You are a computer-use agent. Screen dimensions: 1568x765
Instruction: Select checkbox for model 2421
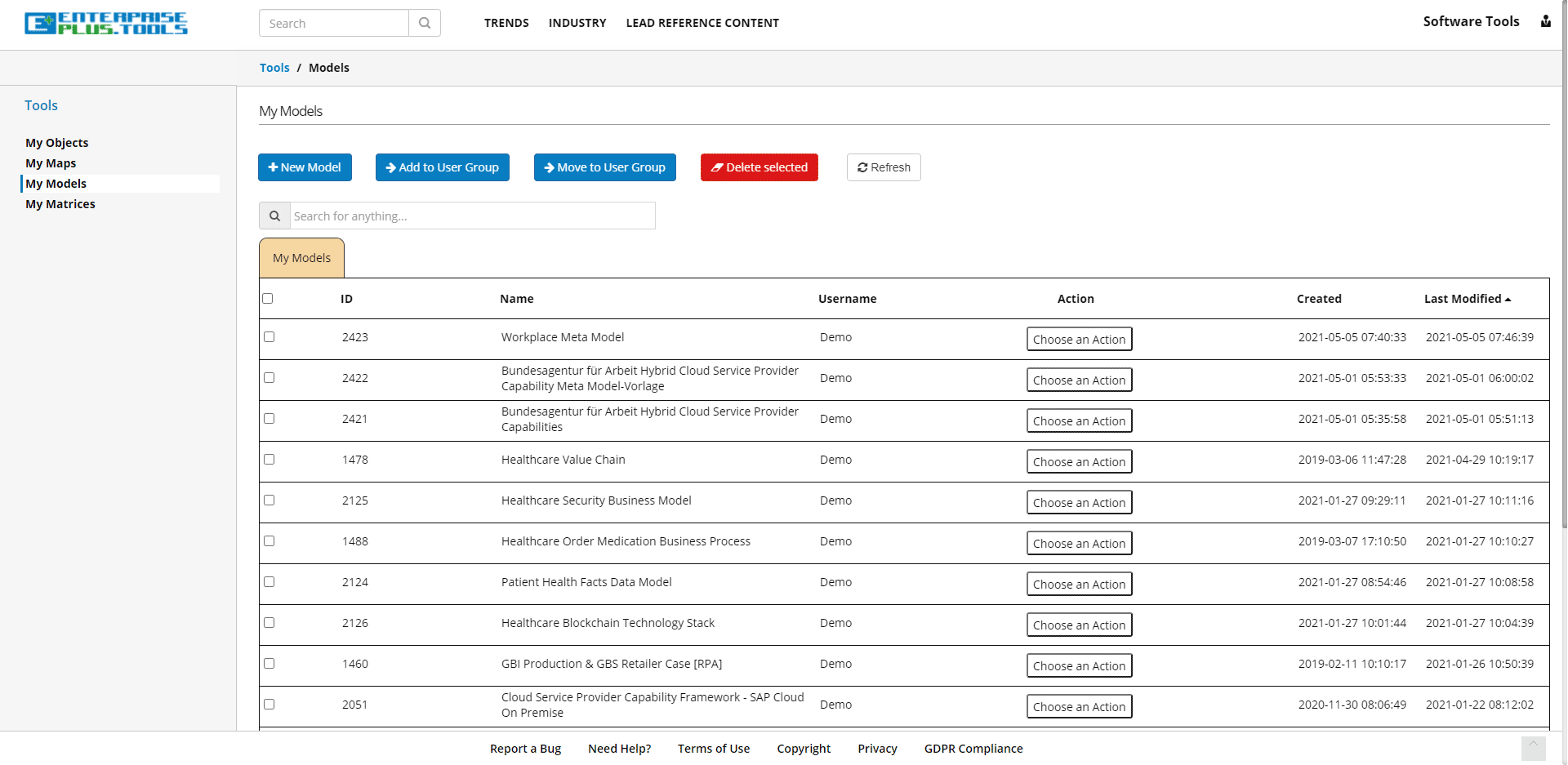point(269,418)
